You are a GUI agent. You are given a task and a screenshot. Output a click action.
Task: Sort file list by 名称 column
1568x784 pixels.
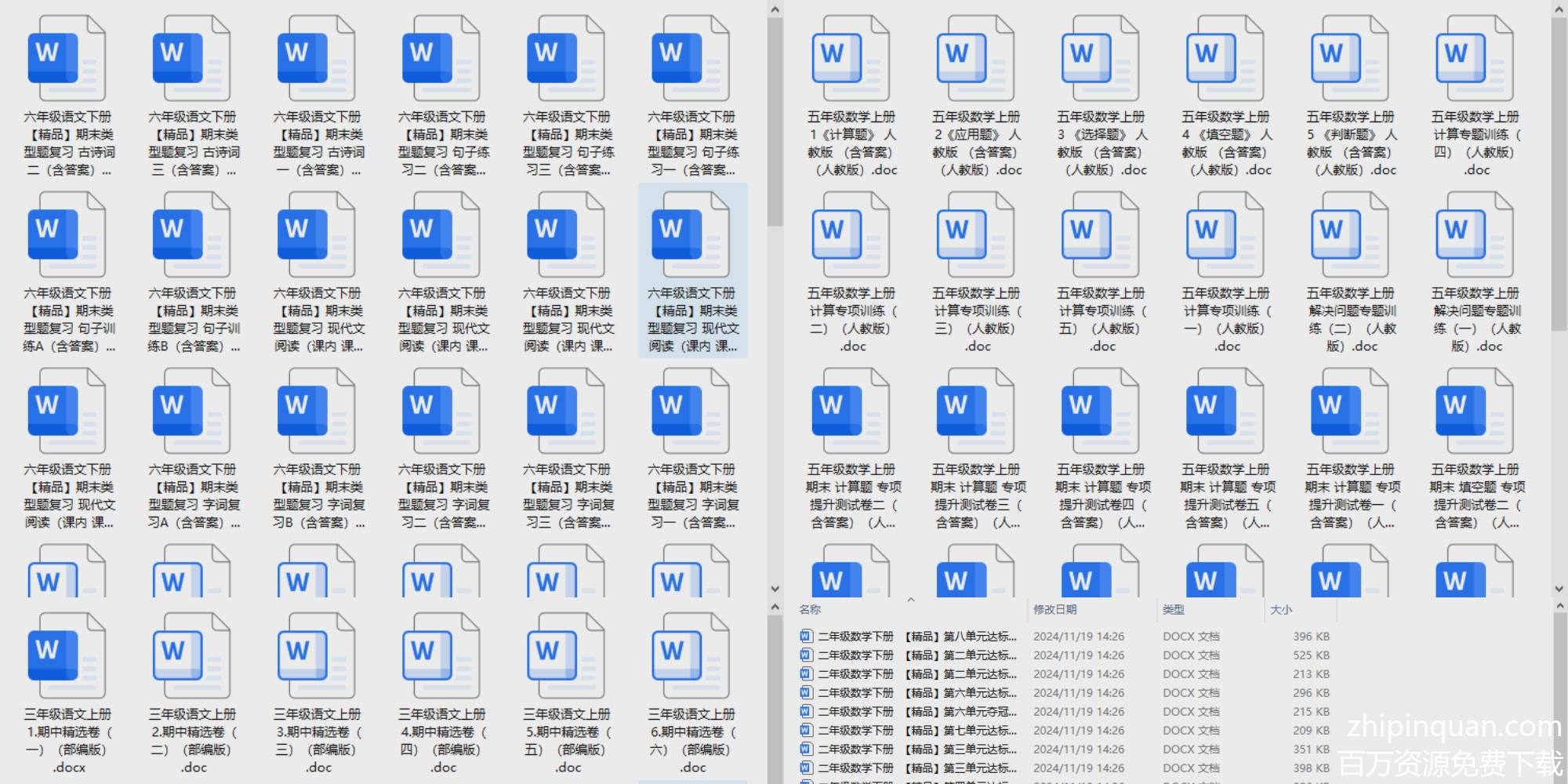click(x=810, y=609)
